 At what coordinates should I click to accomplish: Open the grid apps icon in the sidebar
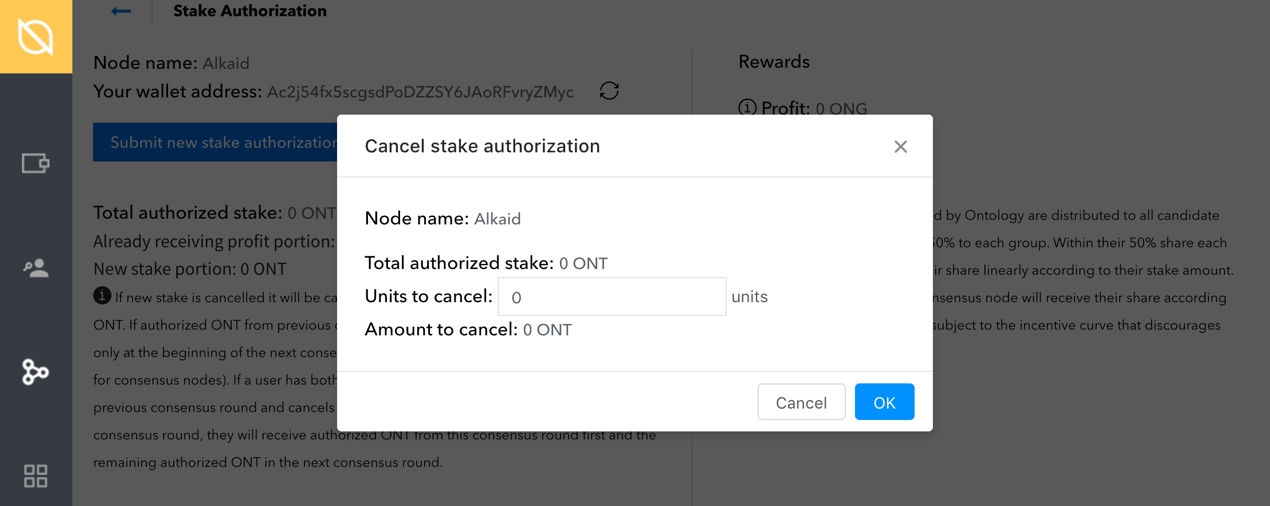(36, 476)
